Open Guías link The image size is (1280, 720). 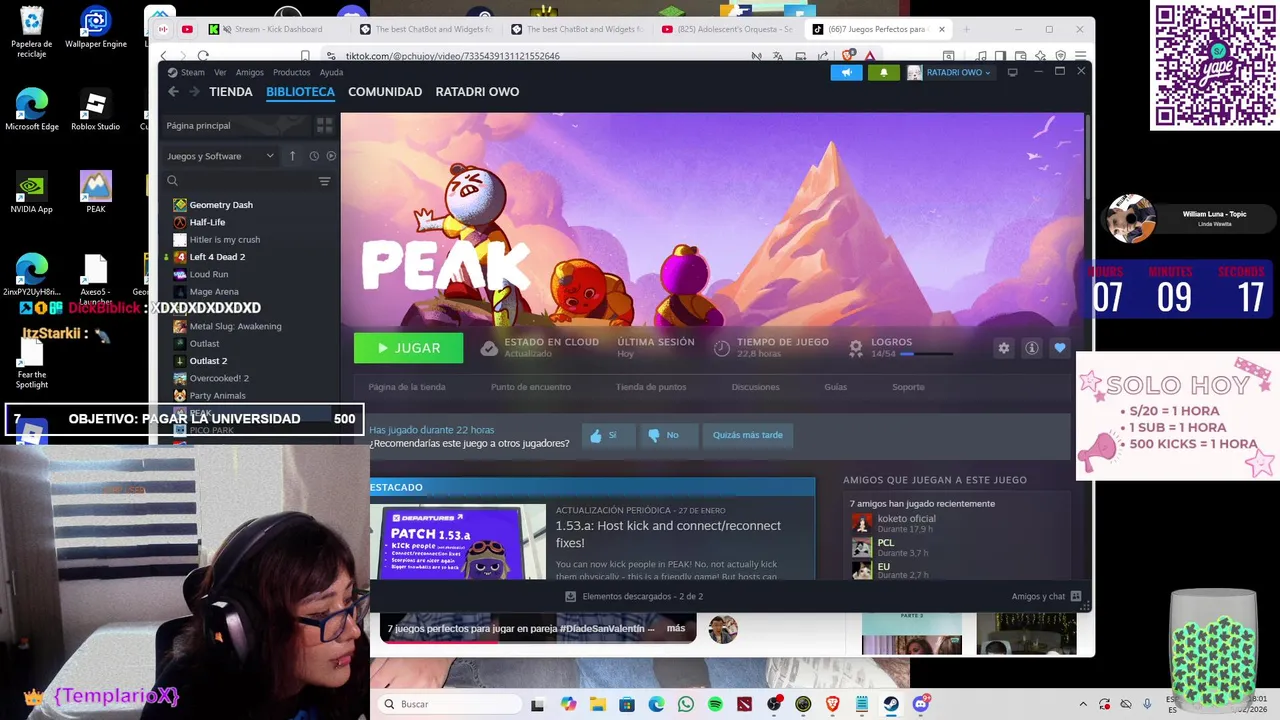point(835,387)
